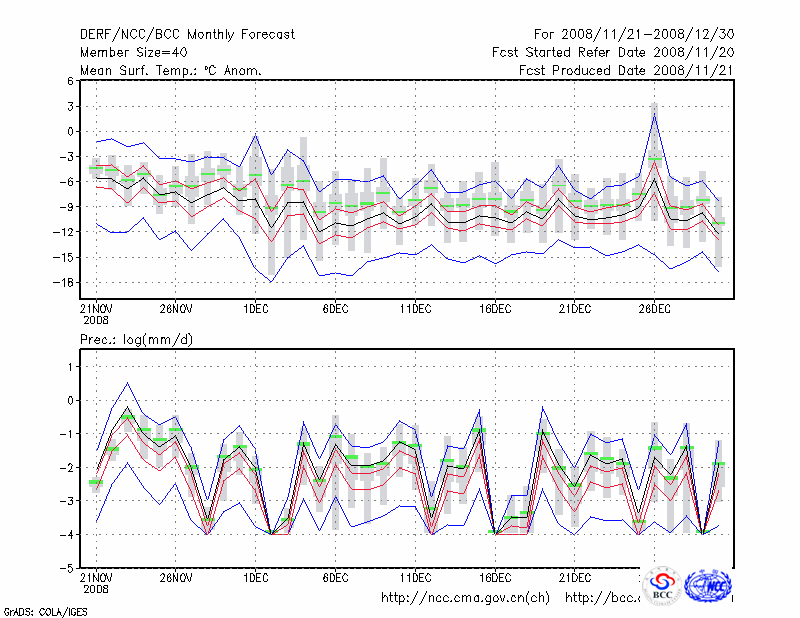
Task: Click 26DEC label under precipitation chart
Action: click(654, 577)
